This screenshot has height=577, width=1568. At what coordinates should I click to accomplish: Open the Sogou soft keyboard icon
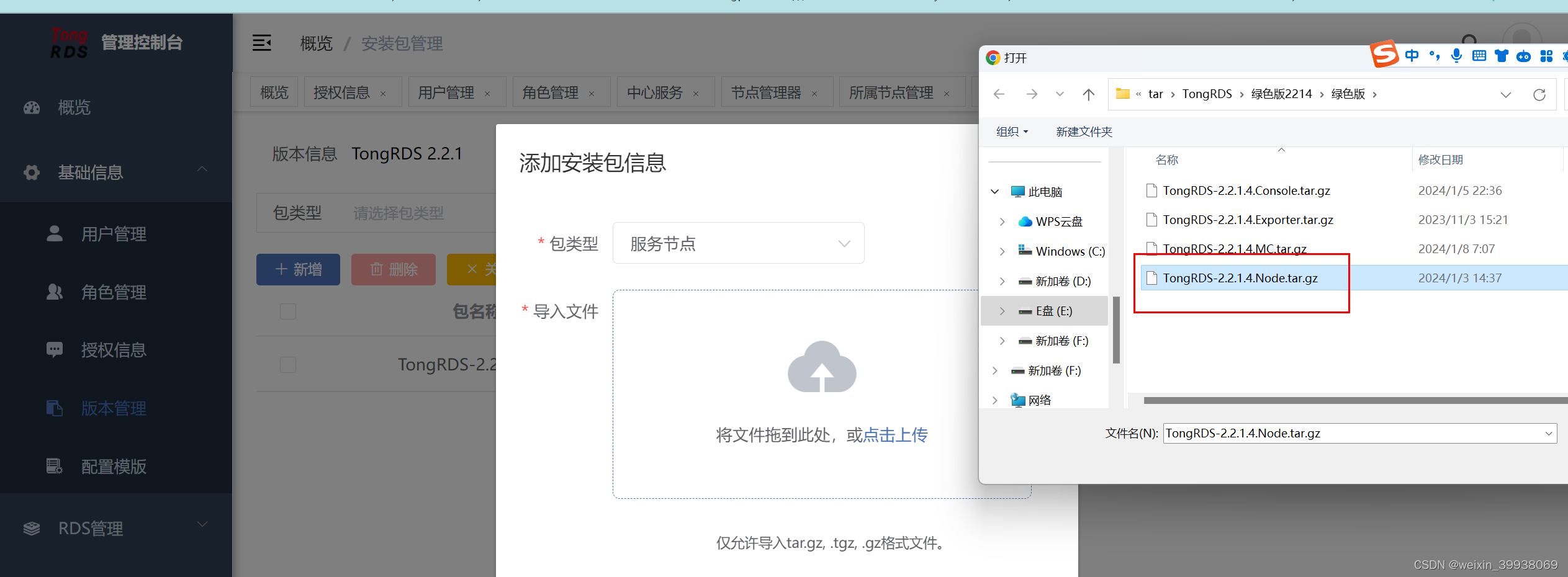coord(1479,56)
